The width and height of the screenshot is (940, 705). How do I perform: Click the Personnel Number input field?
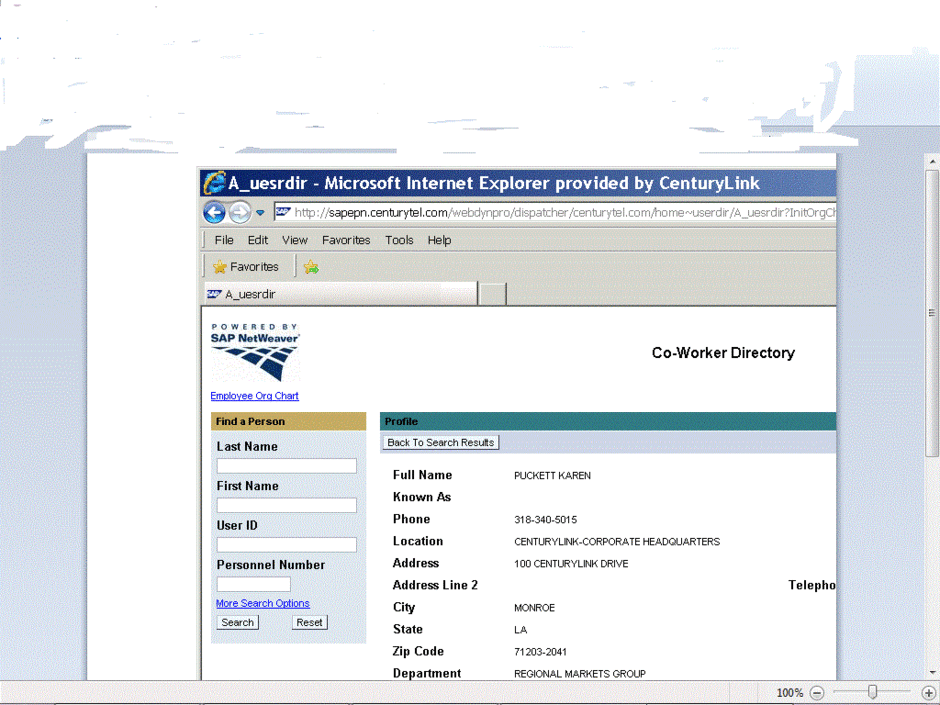click(x=254, y=584)
